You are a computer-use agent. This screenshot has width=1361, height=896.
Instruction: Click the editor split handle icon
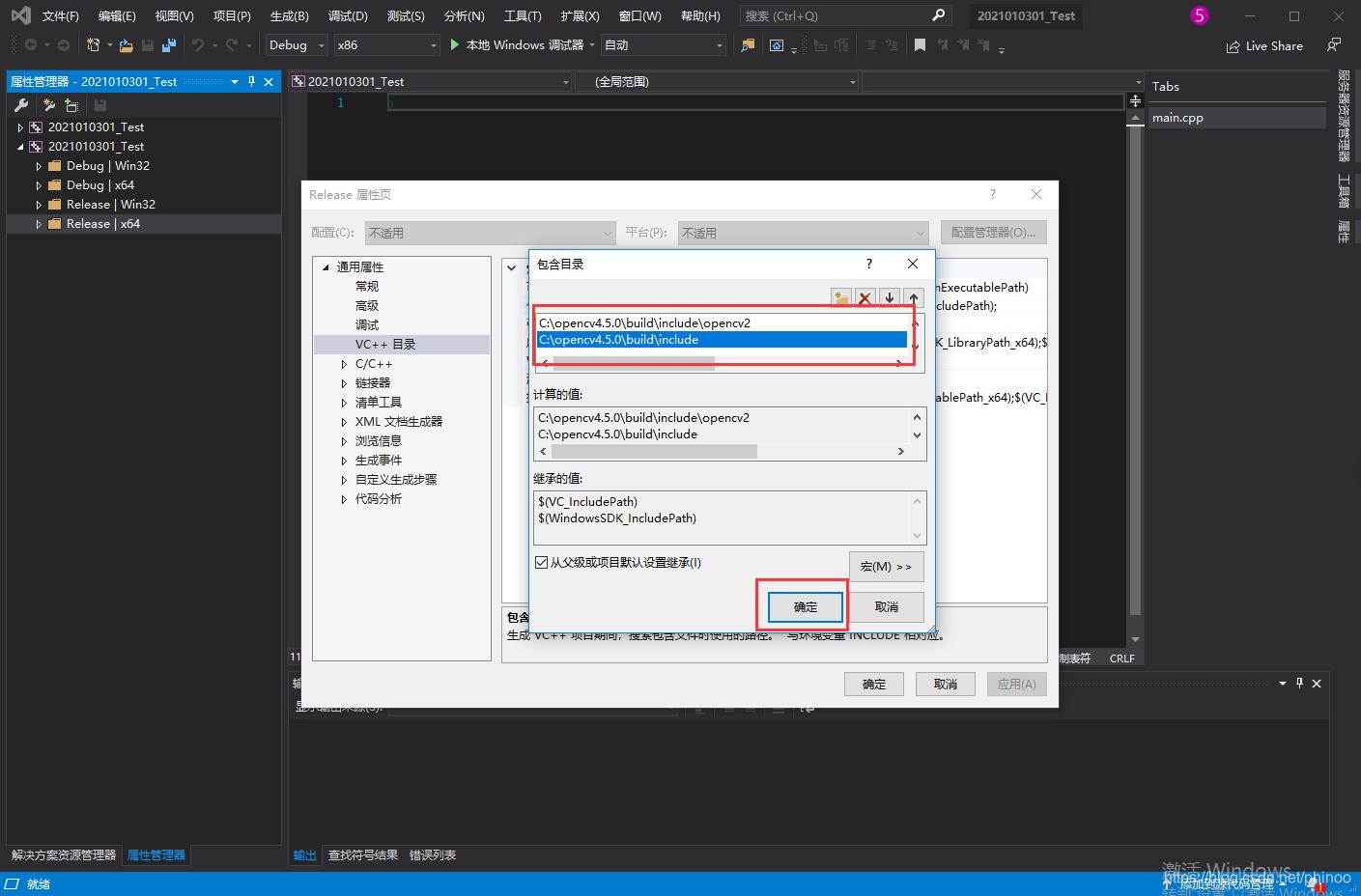tap(1135, 100)
